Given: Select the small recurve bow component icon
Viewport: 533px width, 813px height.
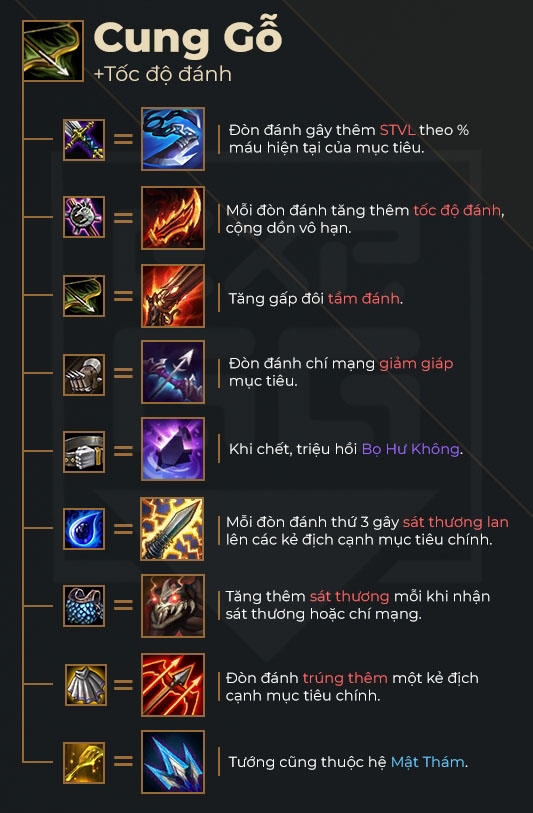Looking at the screenshot, I should tap(84, 296).
